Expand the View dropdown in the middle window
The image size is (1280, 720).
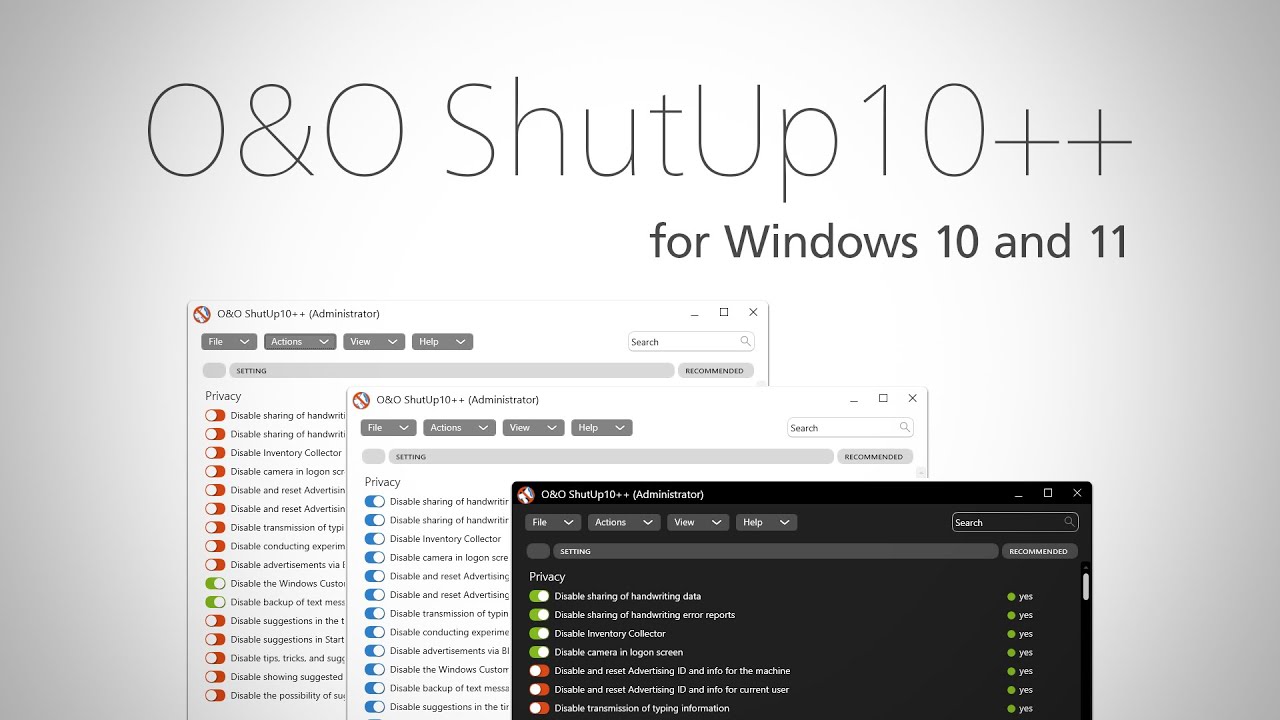(533, 427)
